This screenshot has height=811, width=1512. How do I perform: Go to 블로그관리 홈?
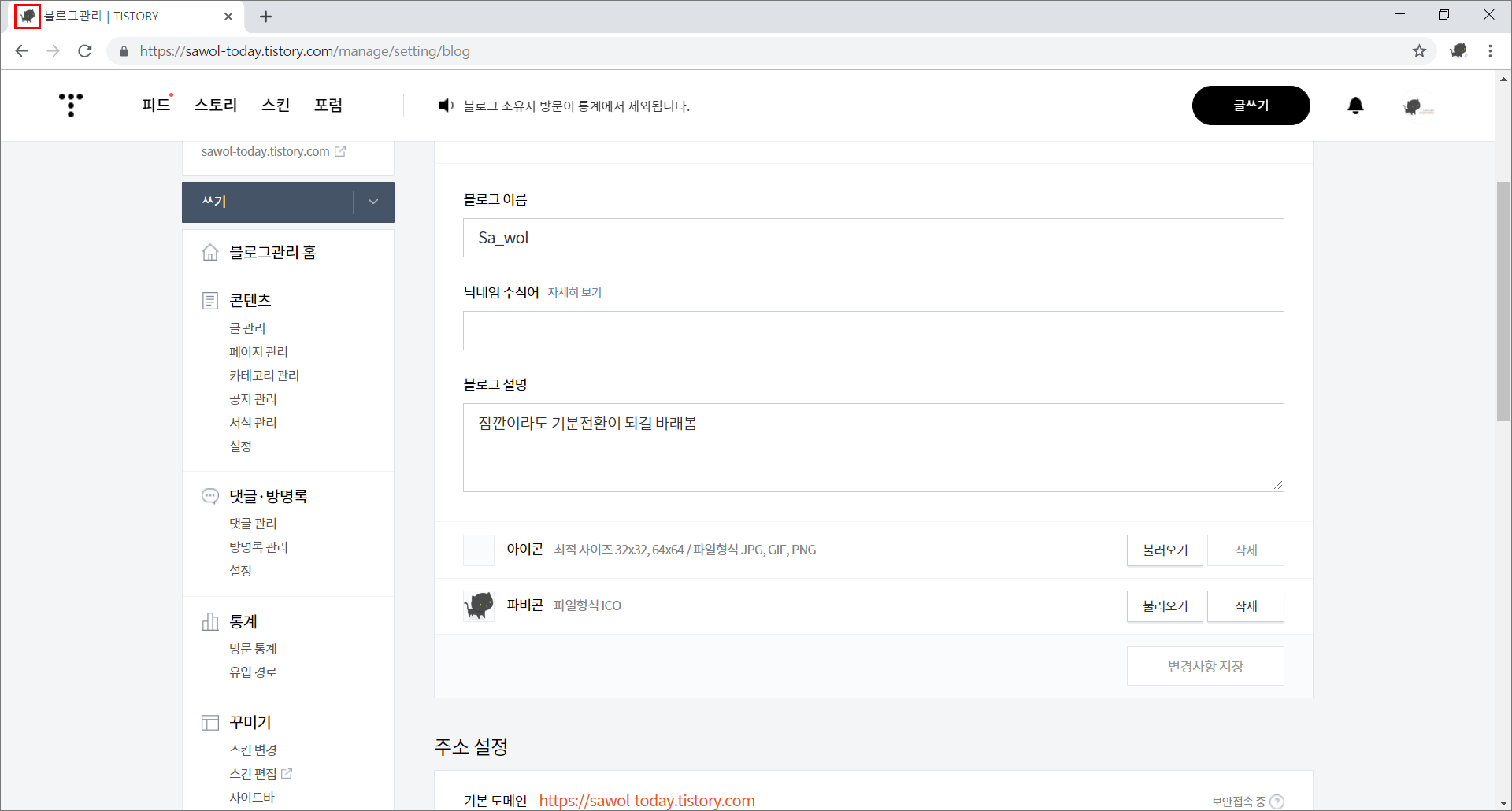click(x=272, y=252)
